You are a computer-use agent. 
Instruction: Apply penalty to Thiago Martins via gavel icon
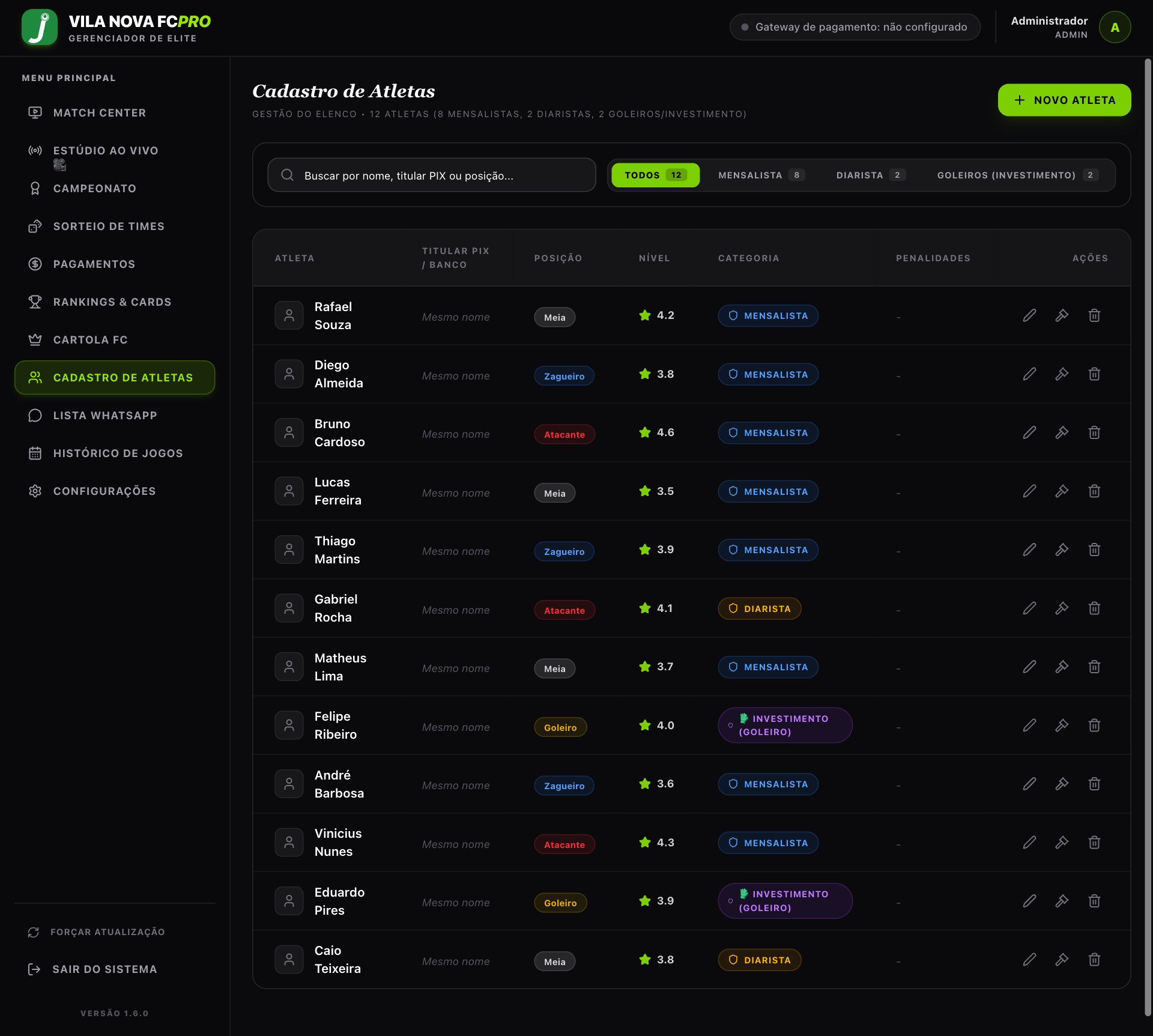tap(1062, 550)
